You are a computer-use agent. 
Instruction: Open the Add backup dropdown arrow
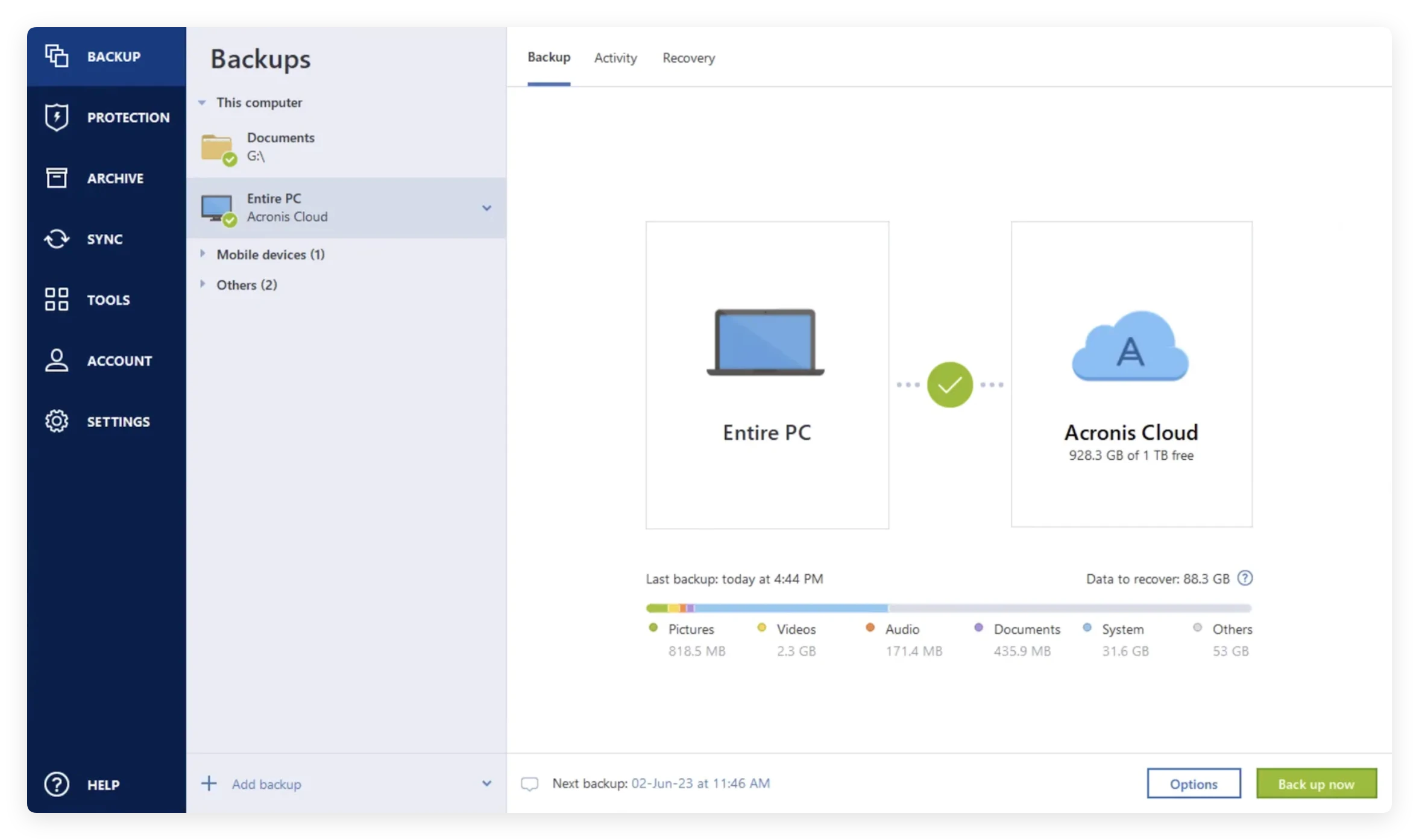[486, 783]
